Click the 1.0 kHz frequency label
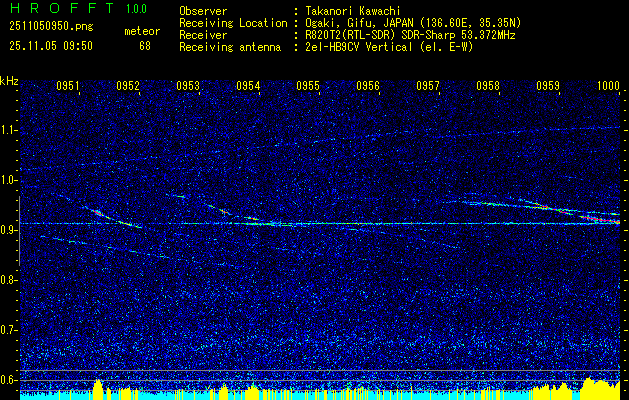This screenshot has width=629, height=400. pyautogui.click(x=7, y=180)
